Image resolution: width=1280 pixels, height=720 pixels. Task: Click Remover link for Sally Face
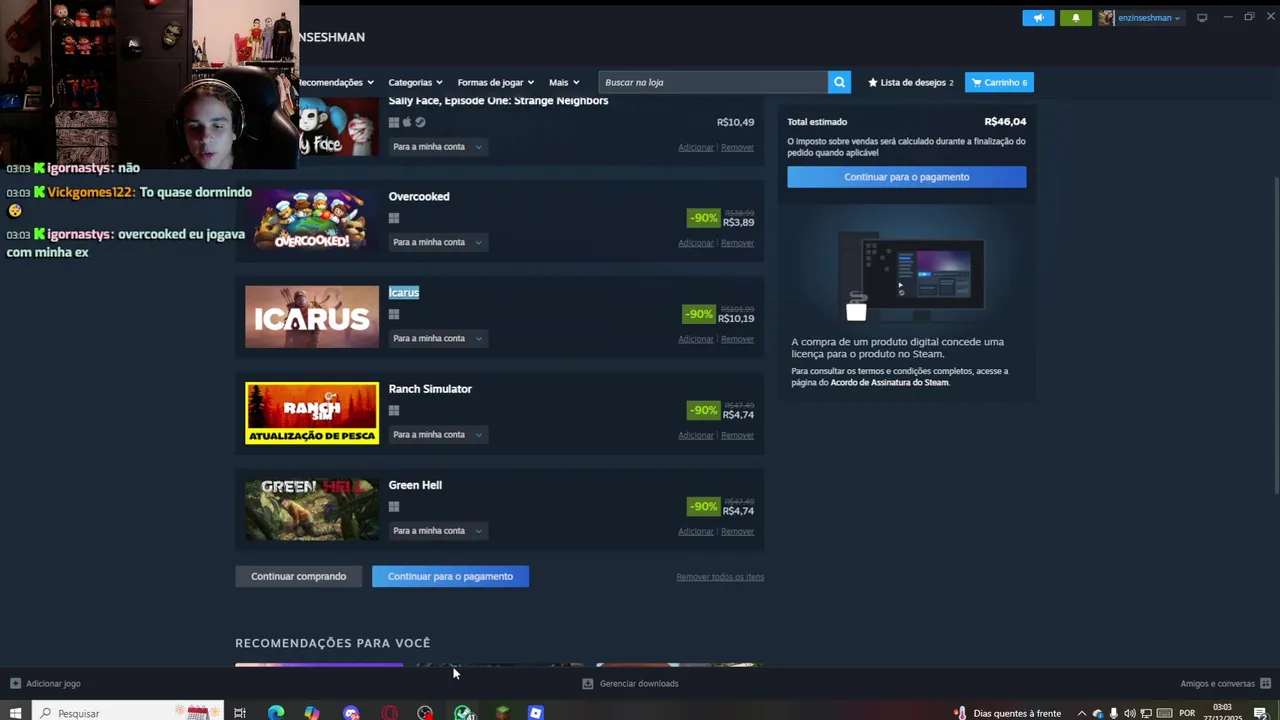click(x=737, y=147)
